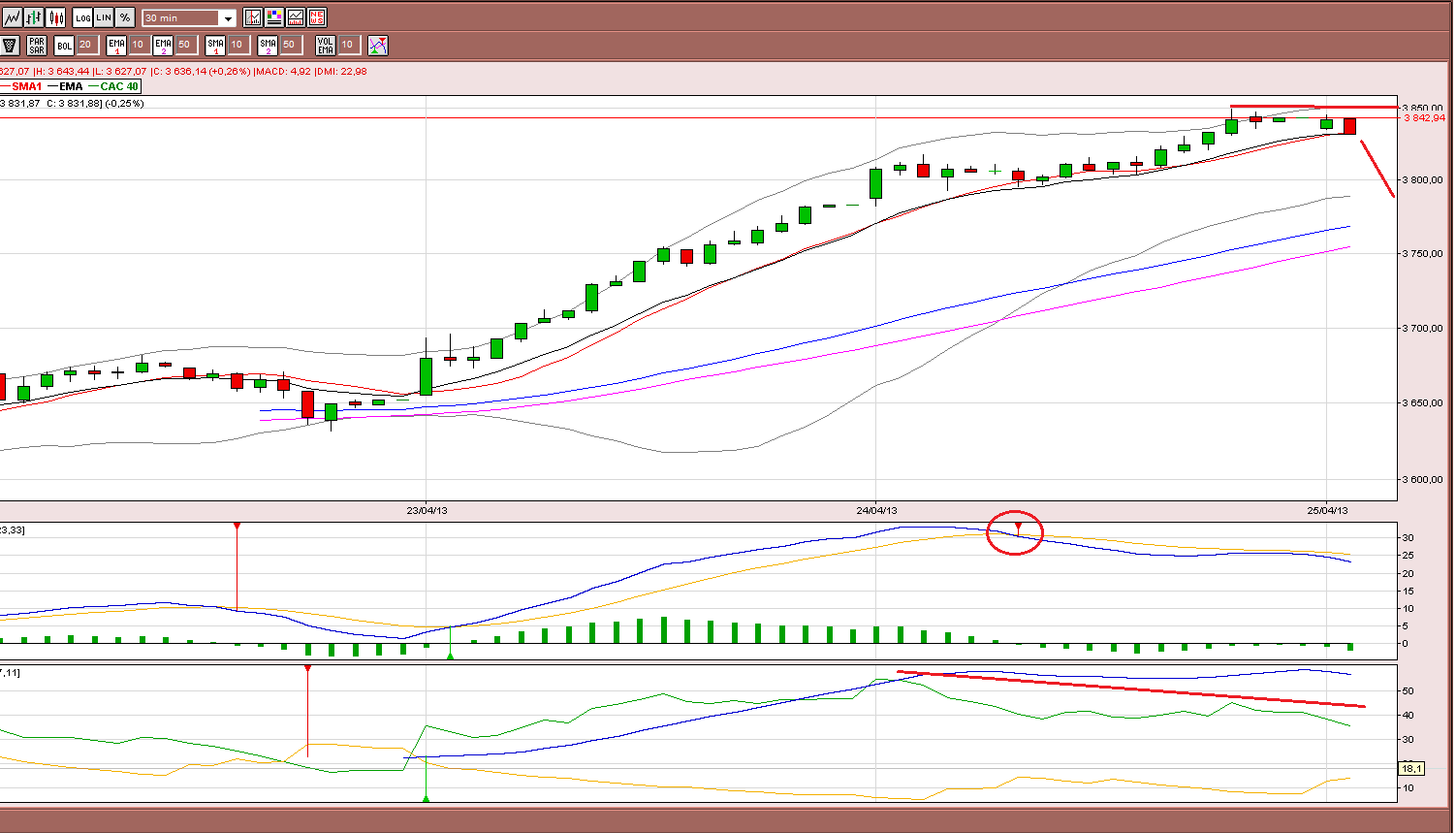The width and height of the screenshot is (1456, 833).
Task: Open the color settings palette icon
Action: pyautogui.click(x=274, y=17)
